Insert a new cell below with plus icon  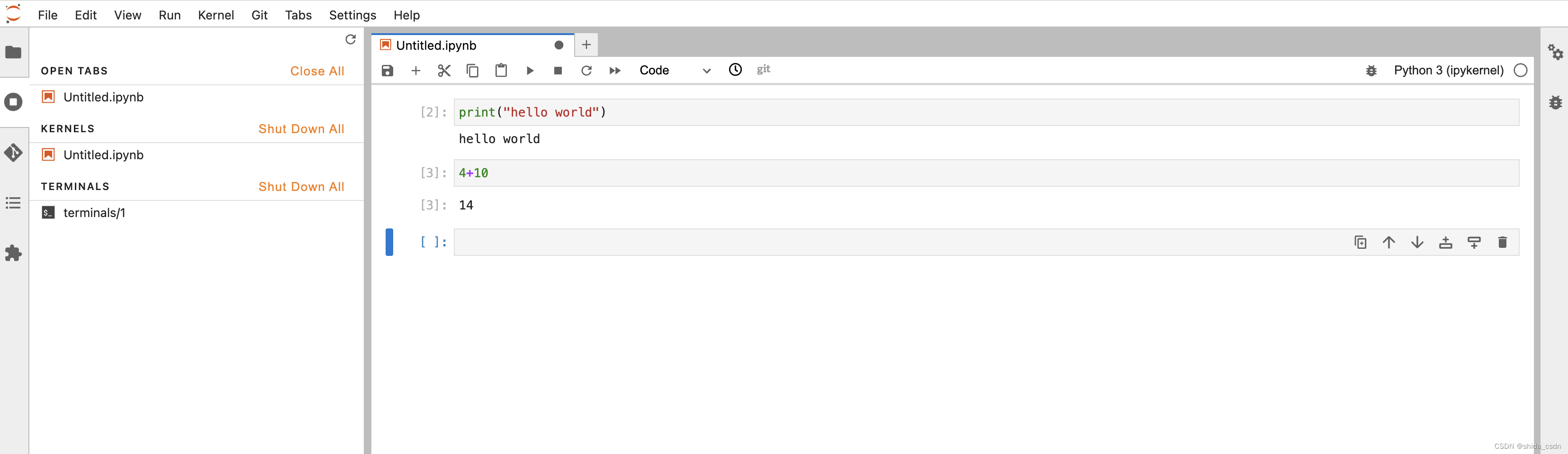[x=416, y=71]
